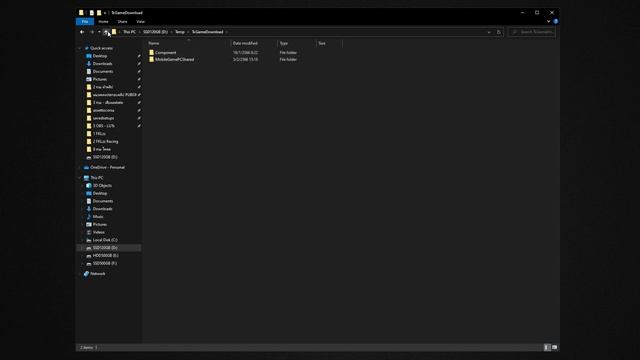Click inside the Search box
The image size is (640, 360).
[532, 32]
